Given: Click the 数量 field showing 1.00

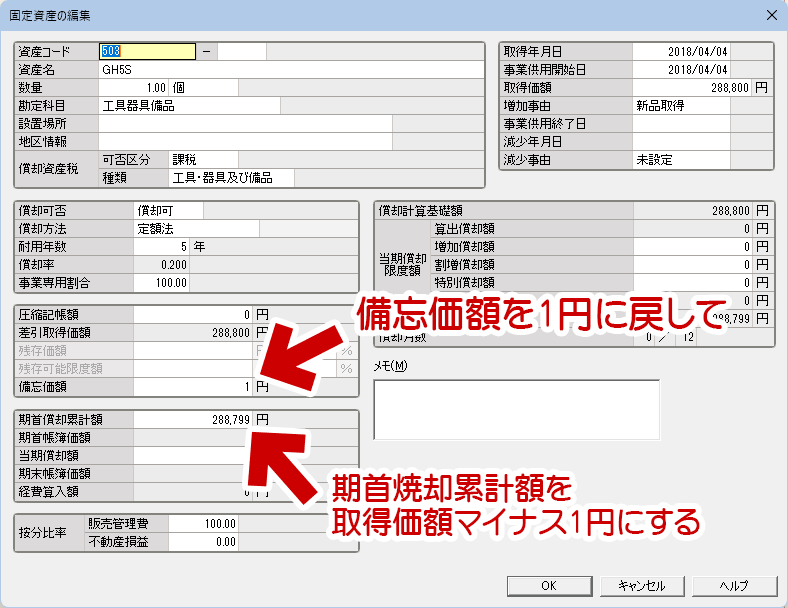Looking at the screenshot, I should tap(133, 88).
